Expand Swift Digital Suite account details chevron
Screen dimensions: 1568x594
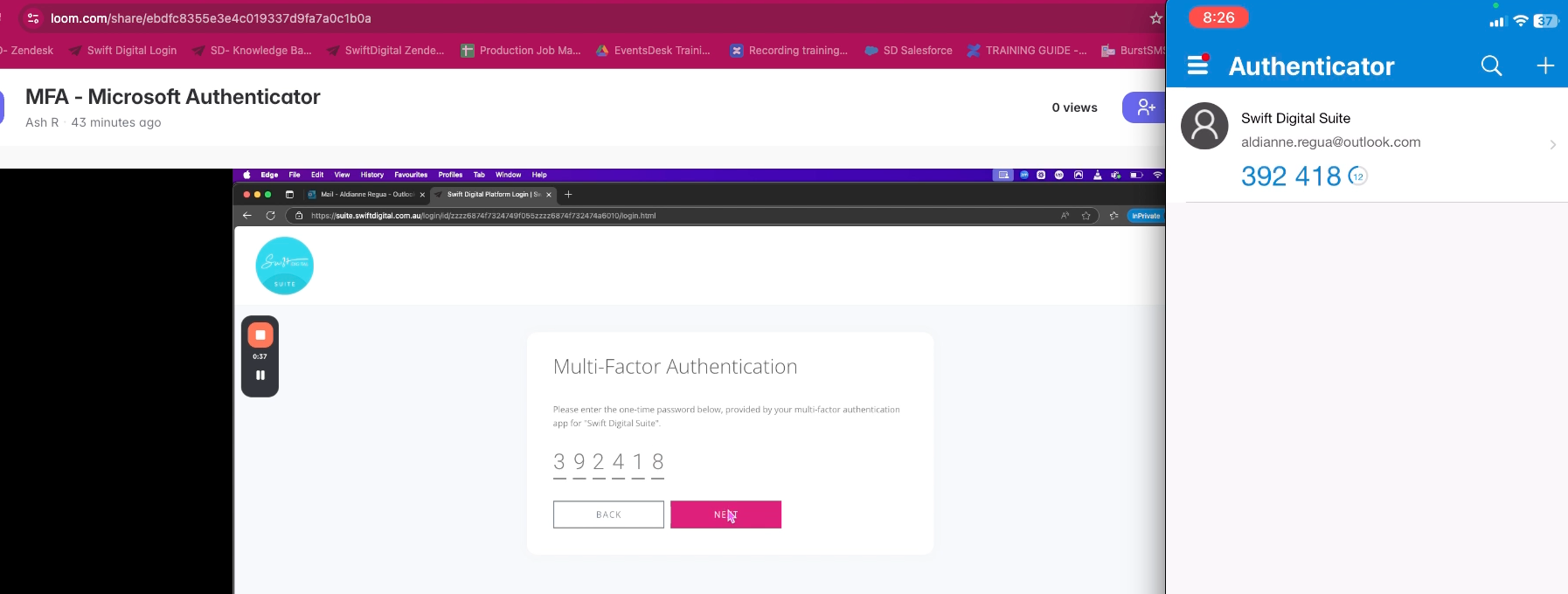(1552, 145)
